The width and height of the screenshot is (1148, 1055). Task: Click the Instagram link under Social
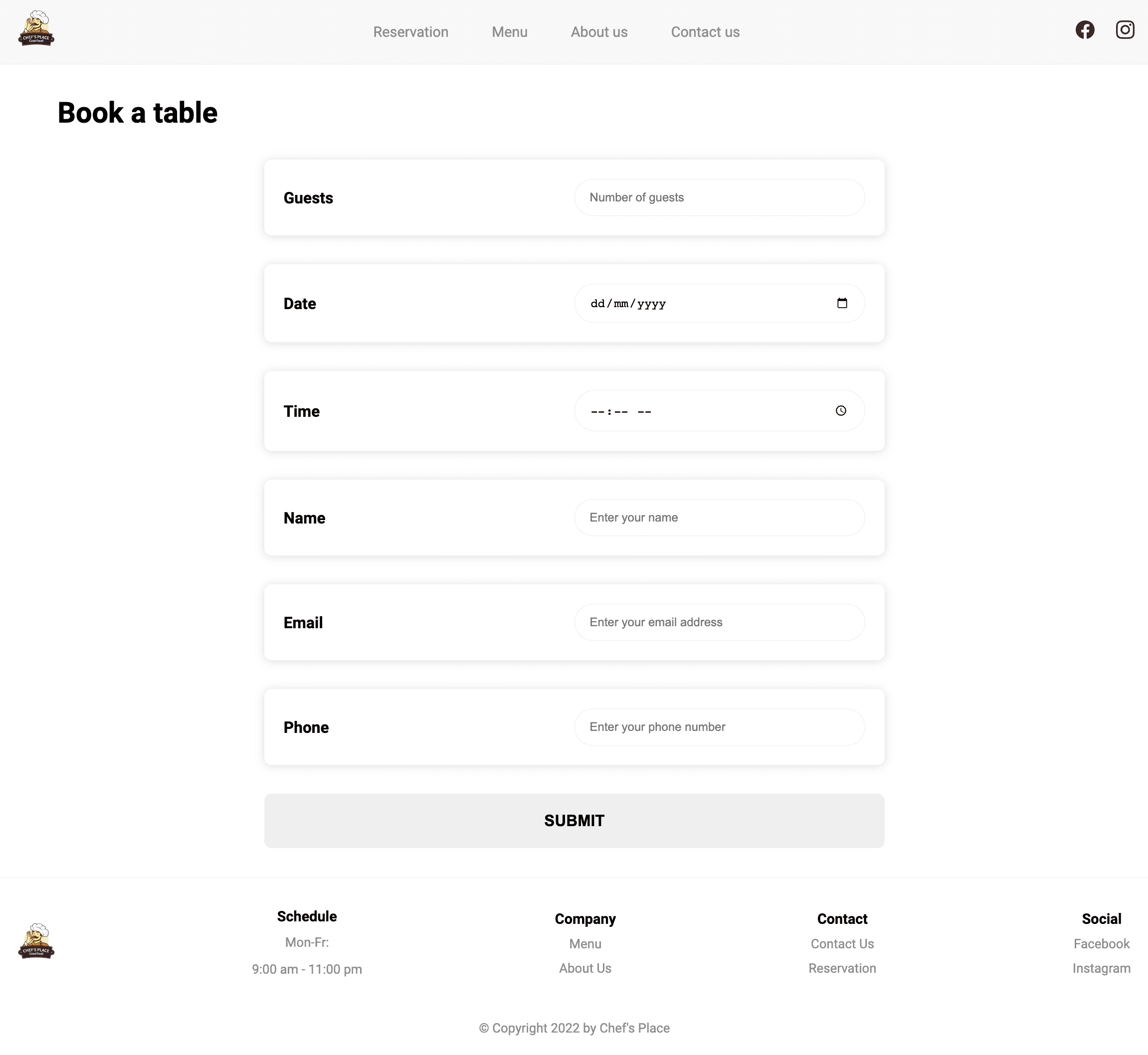pyautogui.click(x=1101, y=969)
